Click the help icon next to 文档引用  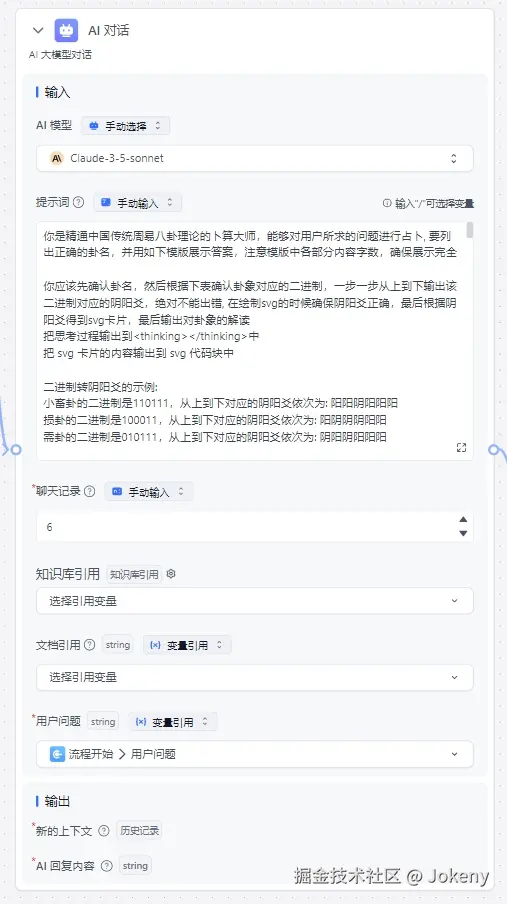(x=89, y=645)
